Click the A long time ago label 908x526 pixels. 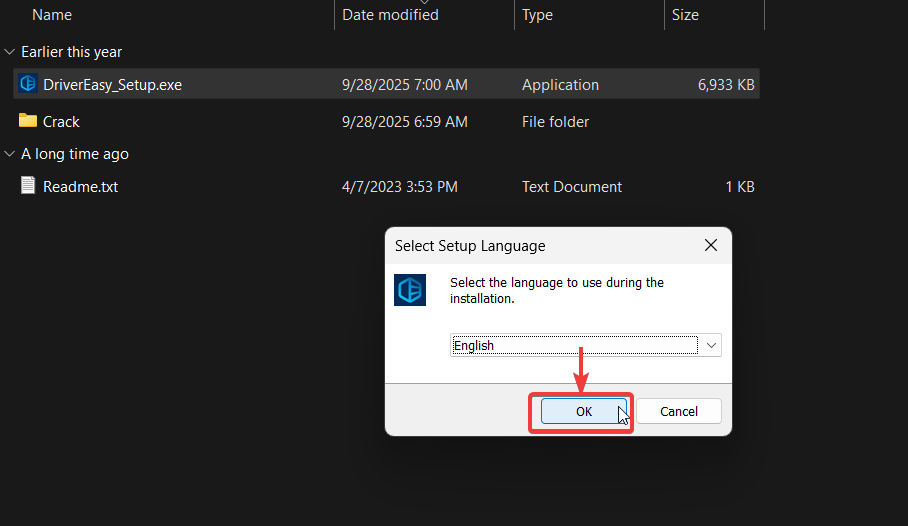(75, 154)
